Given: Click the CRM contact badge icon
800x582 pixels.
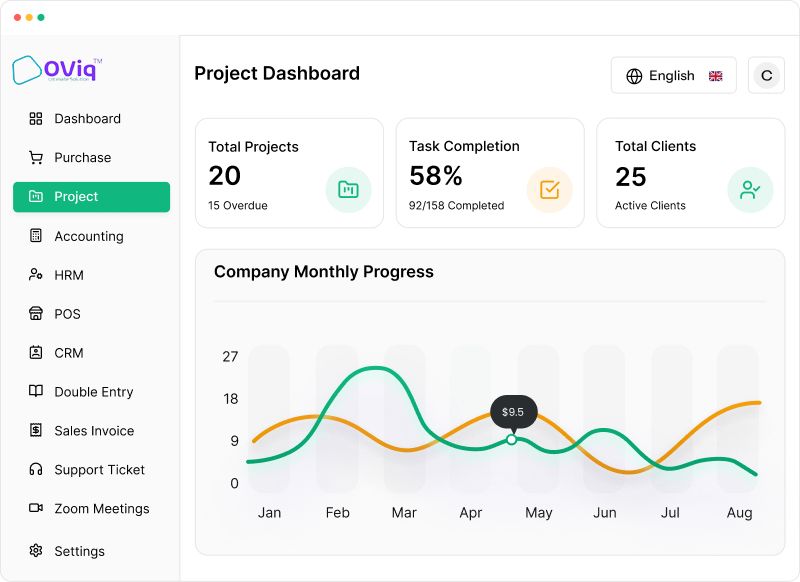Looking at the screenshot, I should coord(36,352).
